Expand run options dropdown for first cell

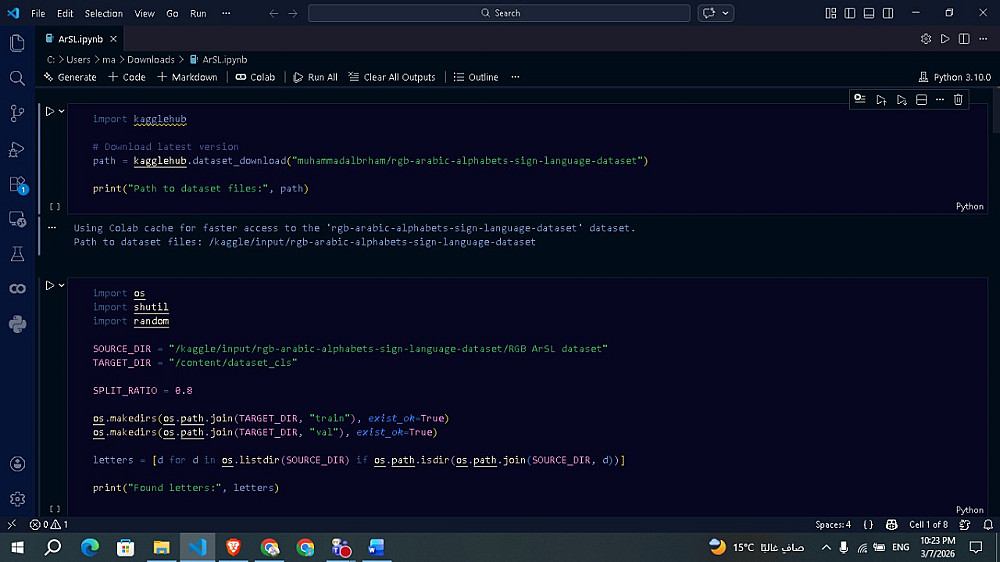(x=61, y=111)
